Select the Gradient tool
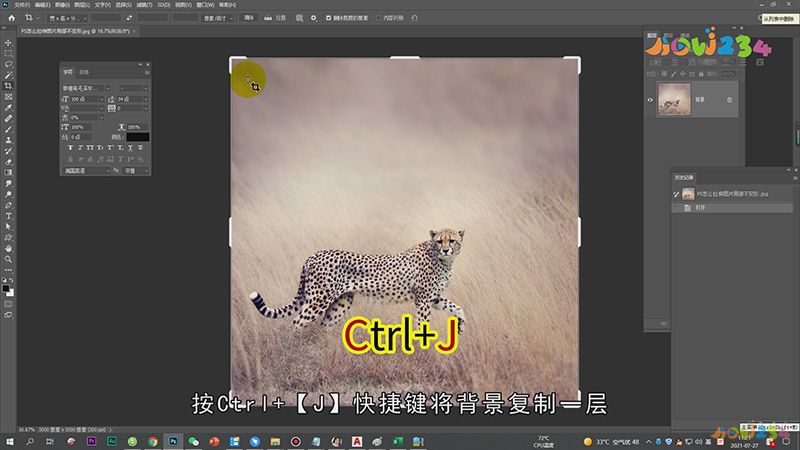 tap(8, 172)
